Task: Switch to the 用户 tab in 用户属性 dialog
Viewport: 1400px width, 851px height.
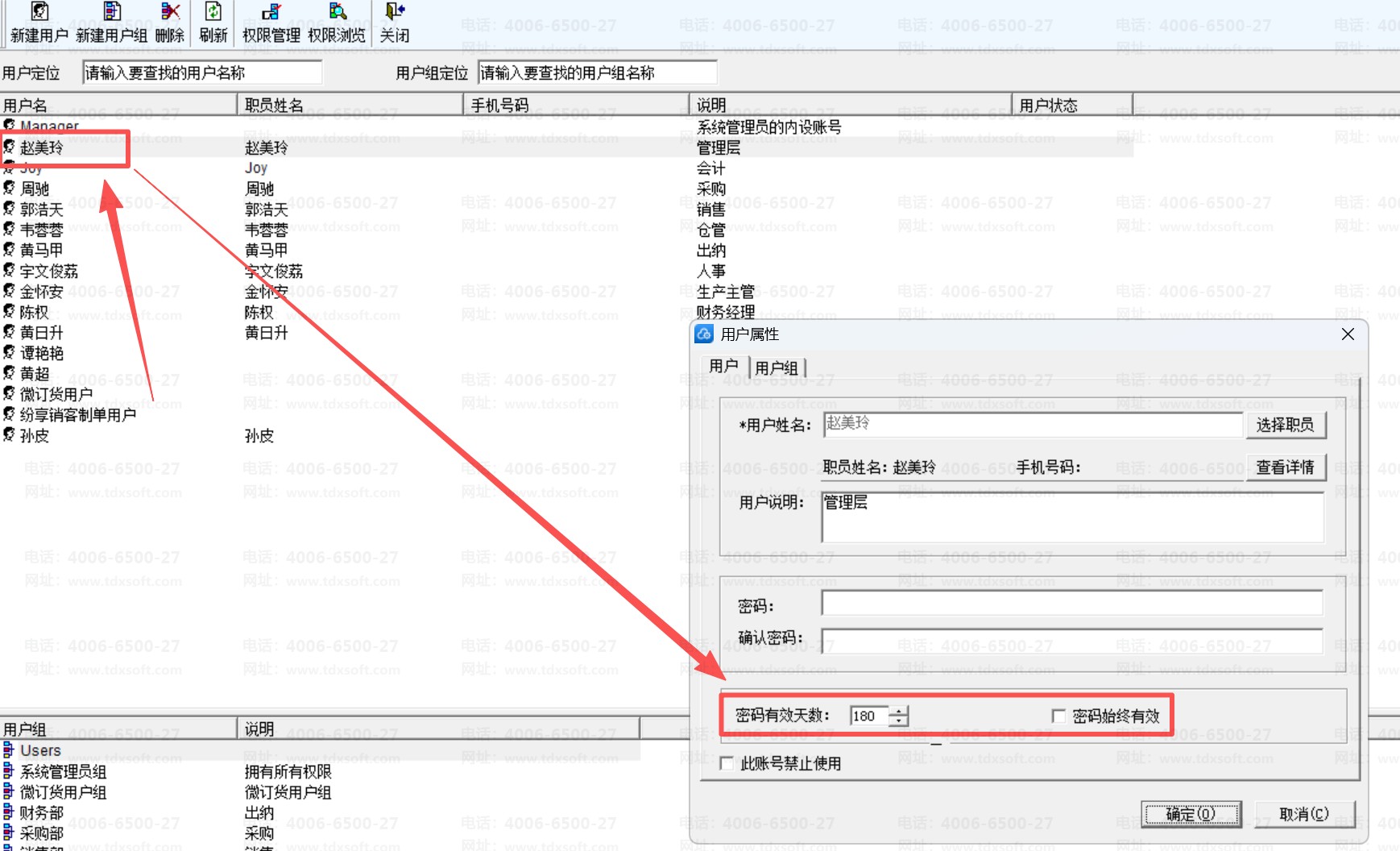Action: coord(723,366)
